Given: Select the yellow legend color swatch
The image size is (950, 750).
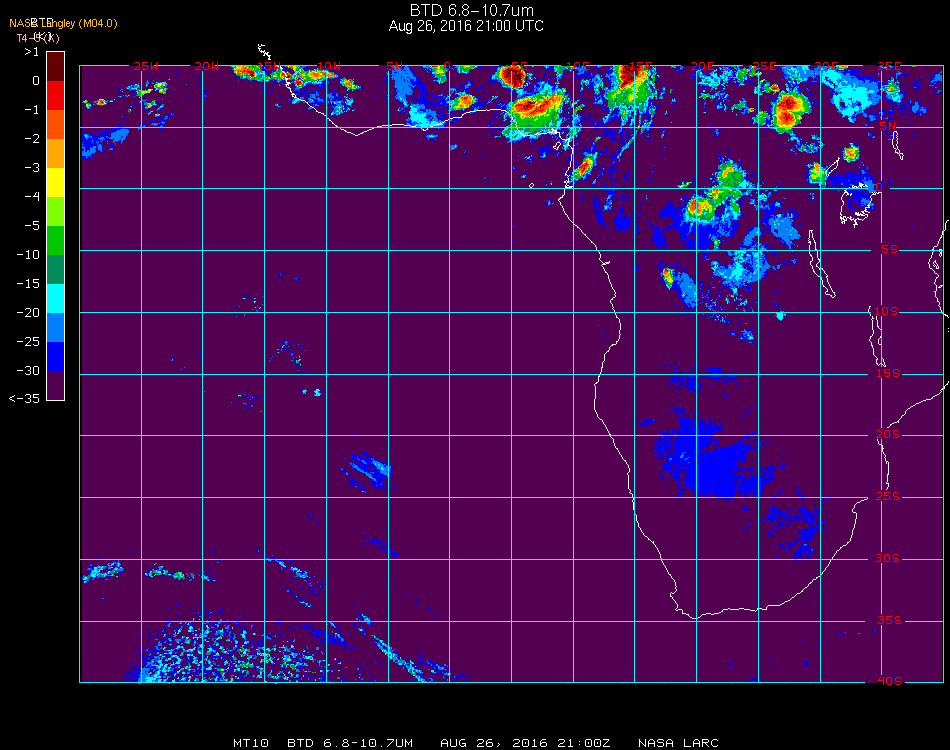Looking at the screenshot, I should pos(56,183).
